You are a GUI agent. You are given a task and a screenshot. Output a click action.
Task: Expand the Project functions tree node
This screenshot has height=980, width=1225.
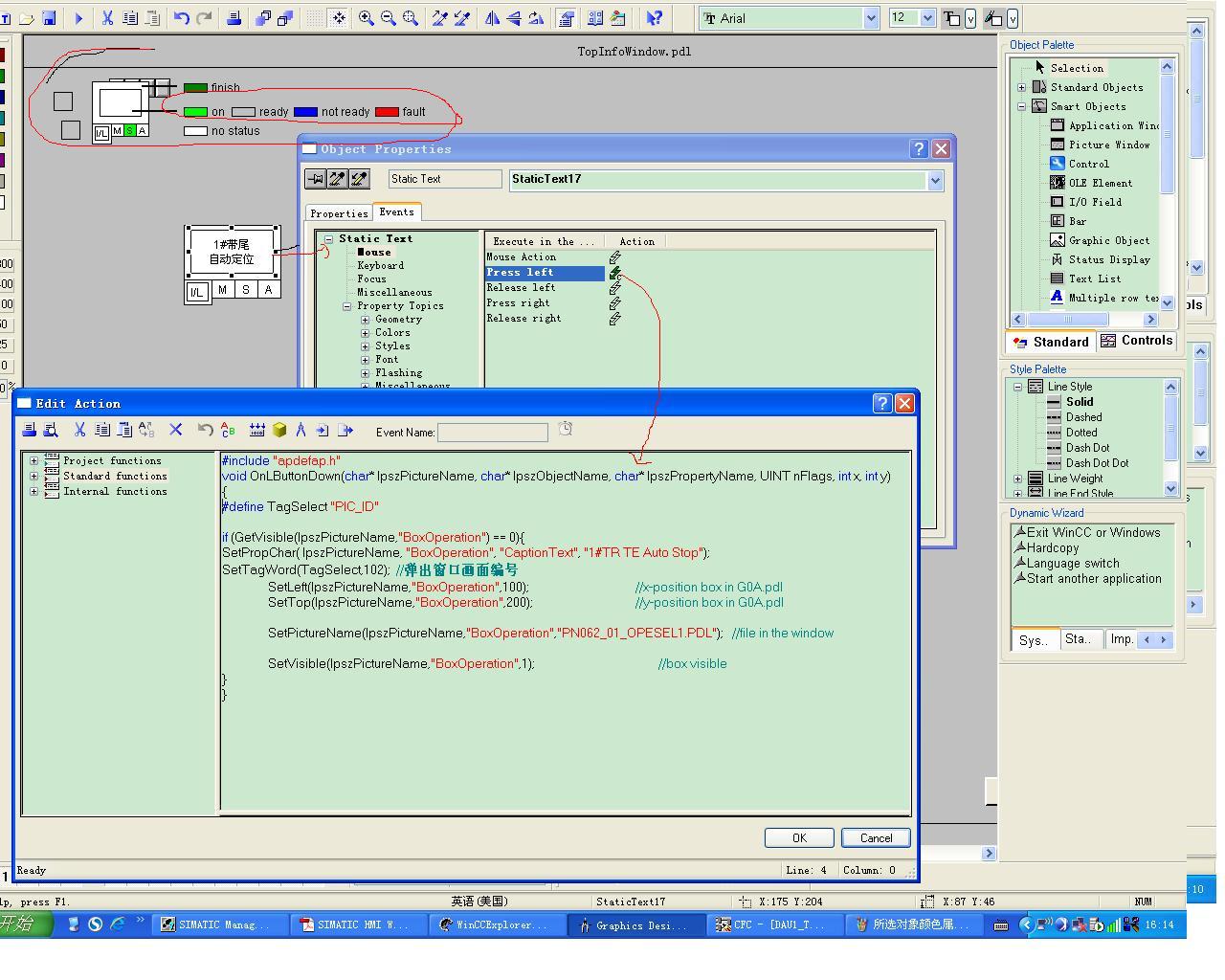[34, 461]
